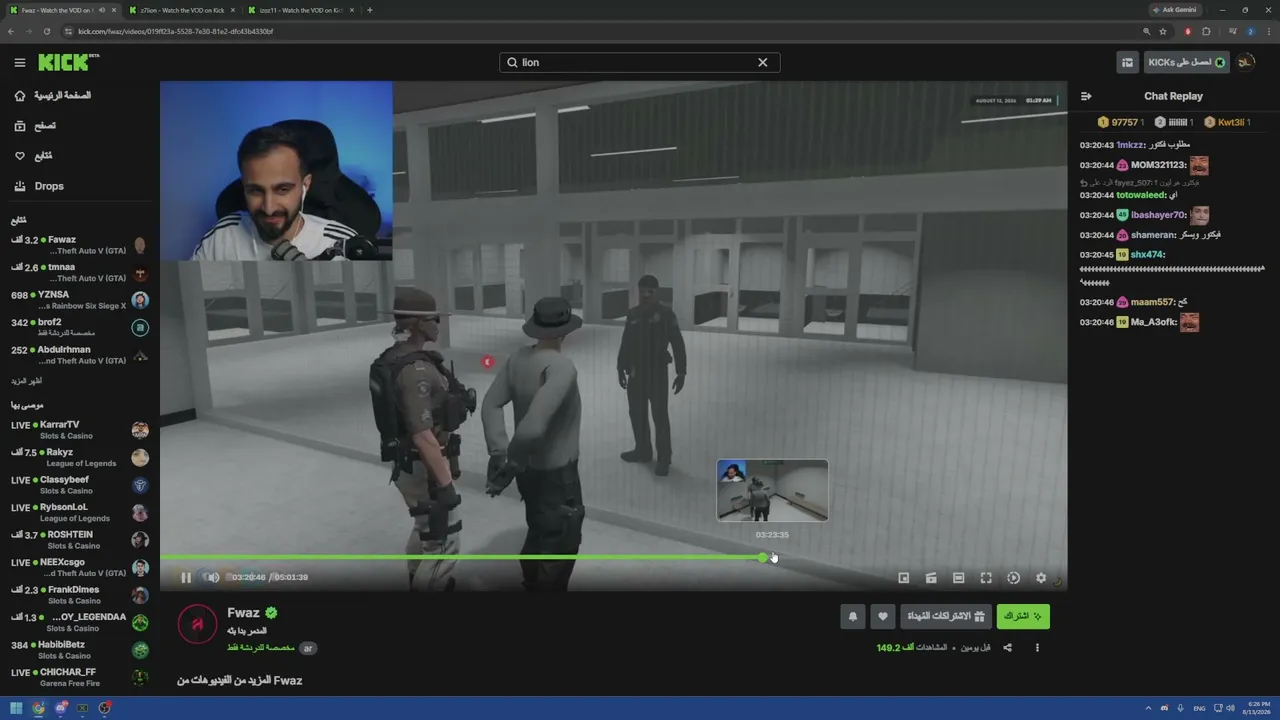Image resolution: width=1280 pixels, height=720 pixels.
Task: Open the hamburger sidebar menu
Action: (x=20, y=62)
